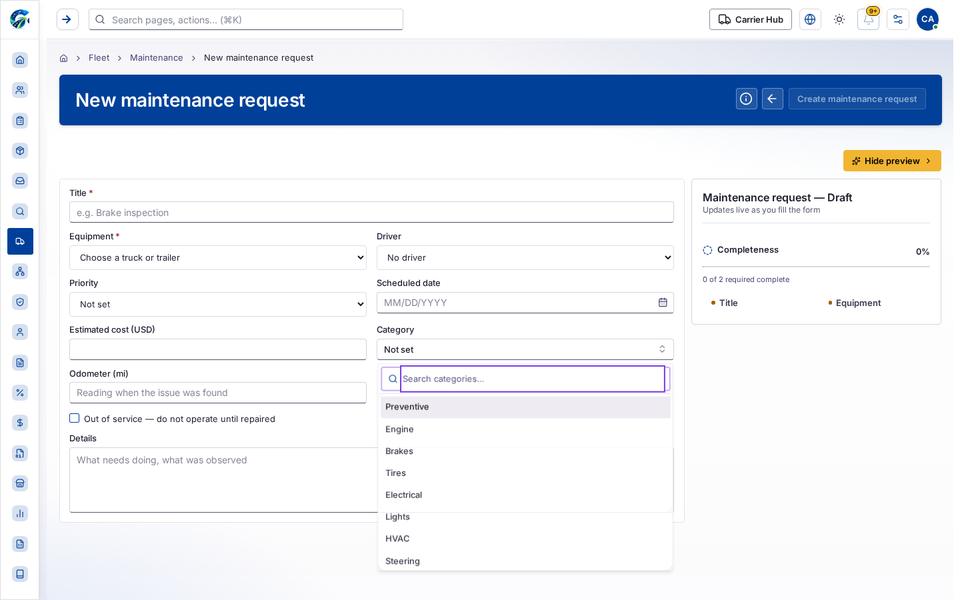Select Tires in the category list

(x=525, y=473)
